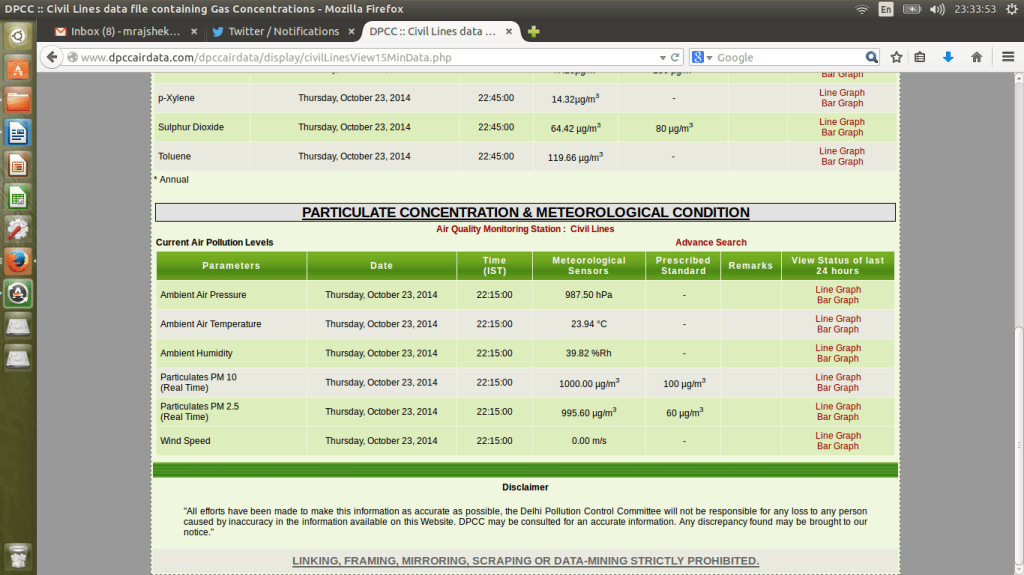Open the Trash in the launcher
This screenshot has height=575, width=1024.
pyautogui.click(x=18, y=556)
